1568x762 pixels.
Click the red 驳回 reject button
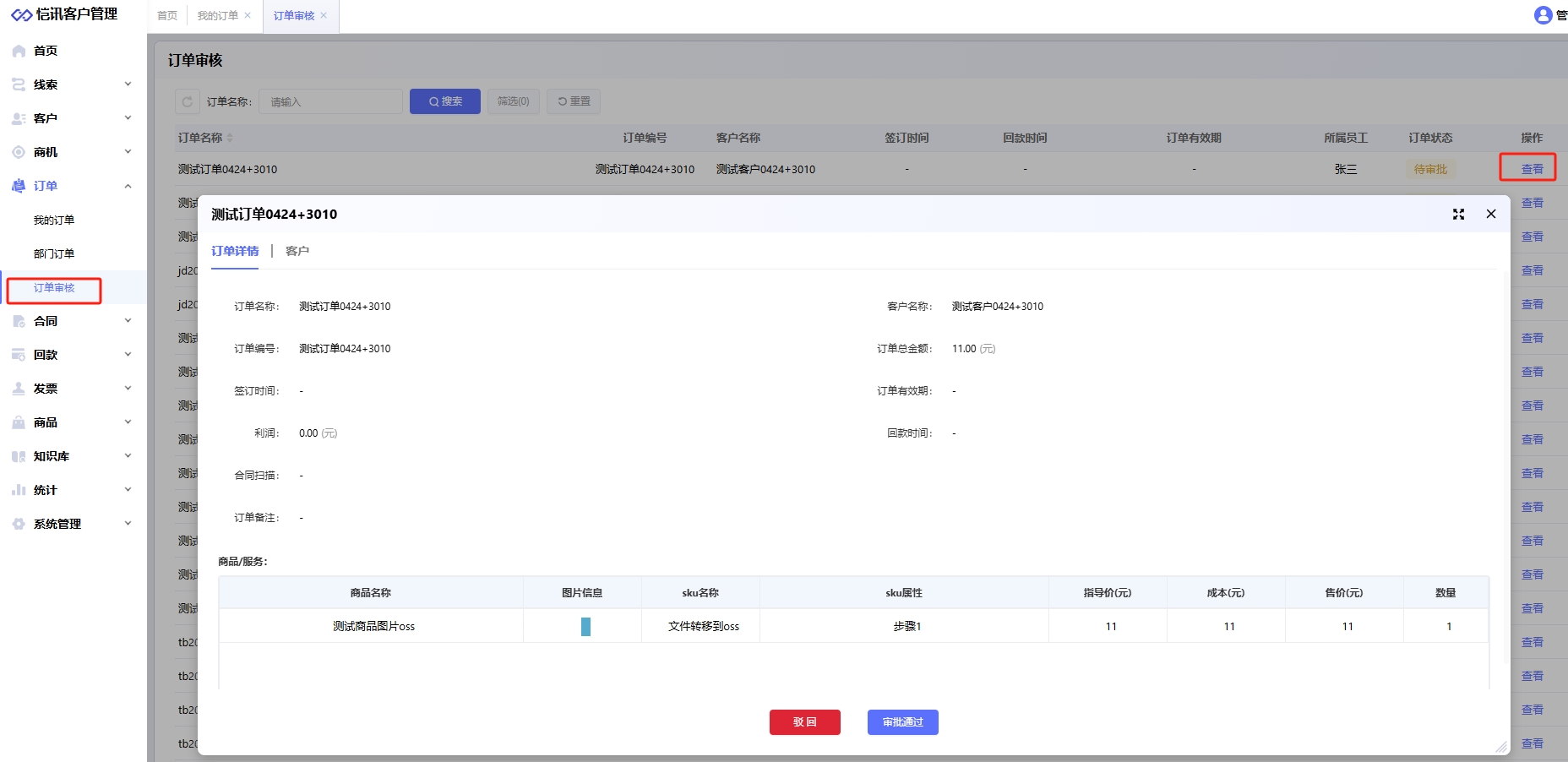(x=804, y=722)
